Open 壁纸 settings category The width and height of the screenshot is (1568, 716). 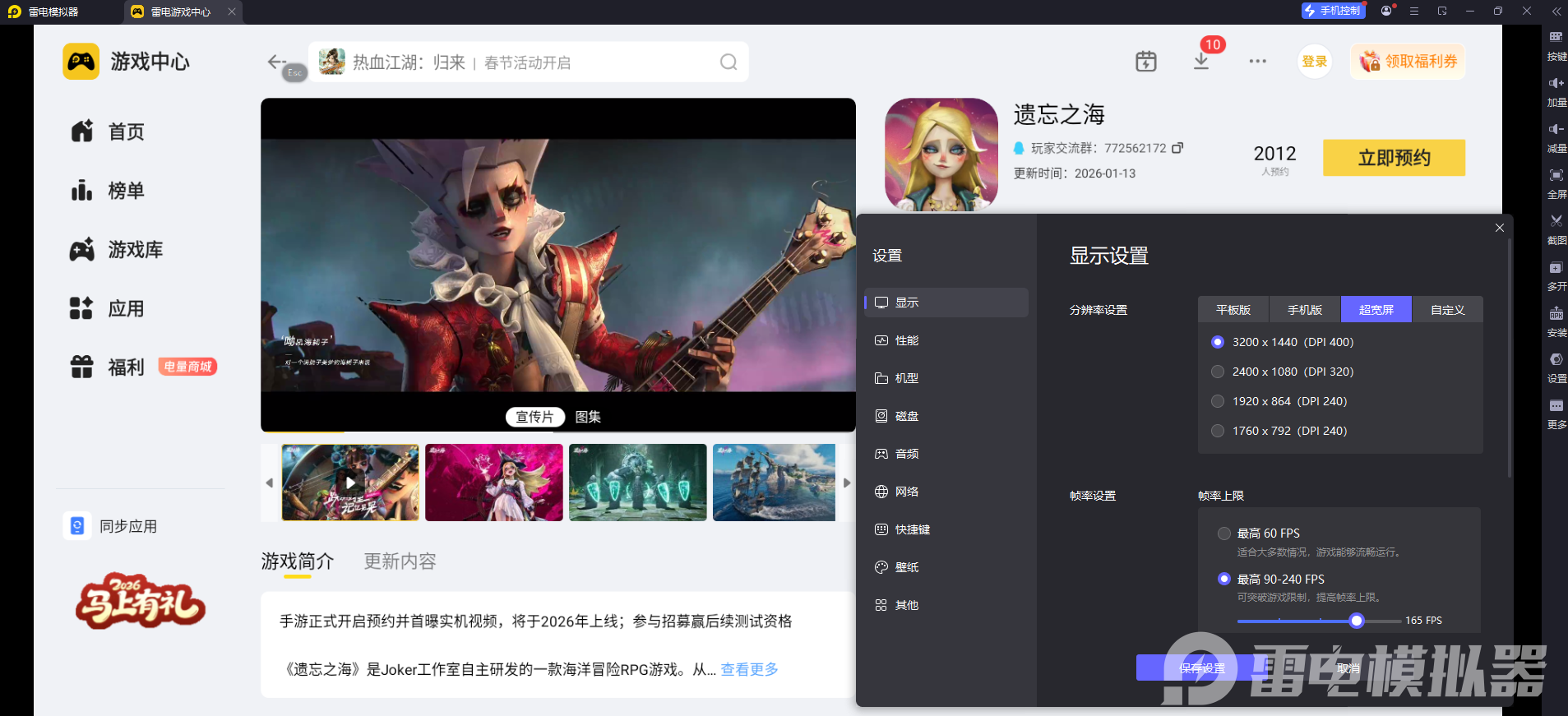click(946, 567)
